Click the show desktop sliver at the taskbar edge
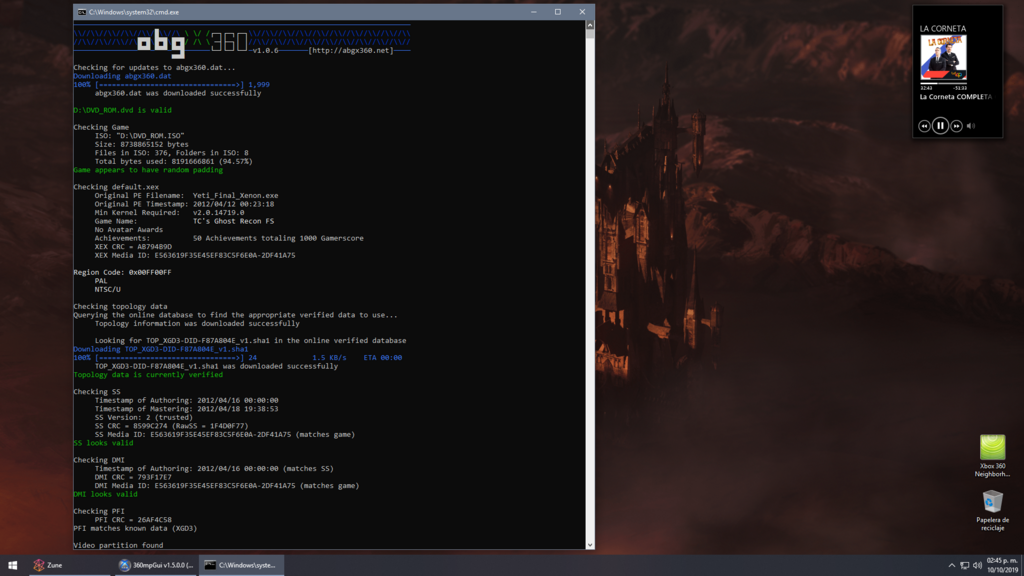This screenshot has height=576, width=1024. click(1022, 565)
